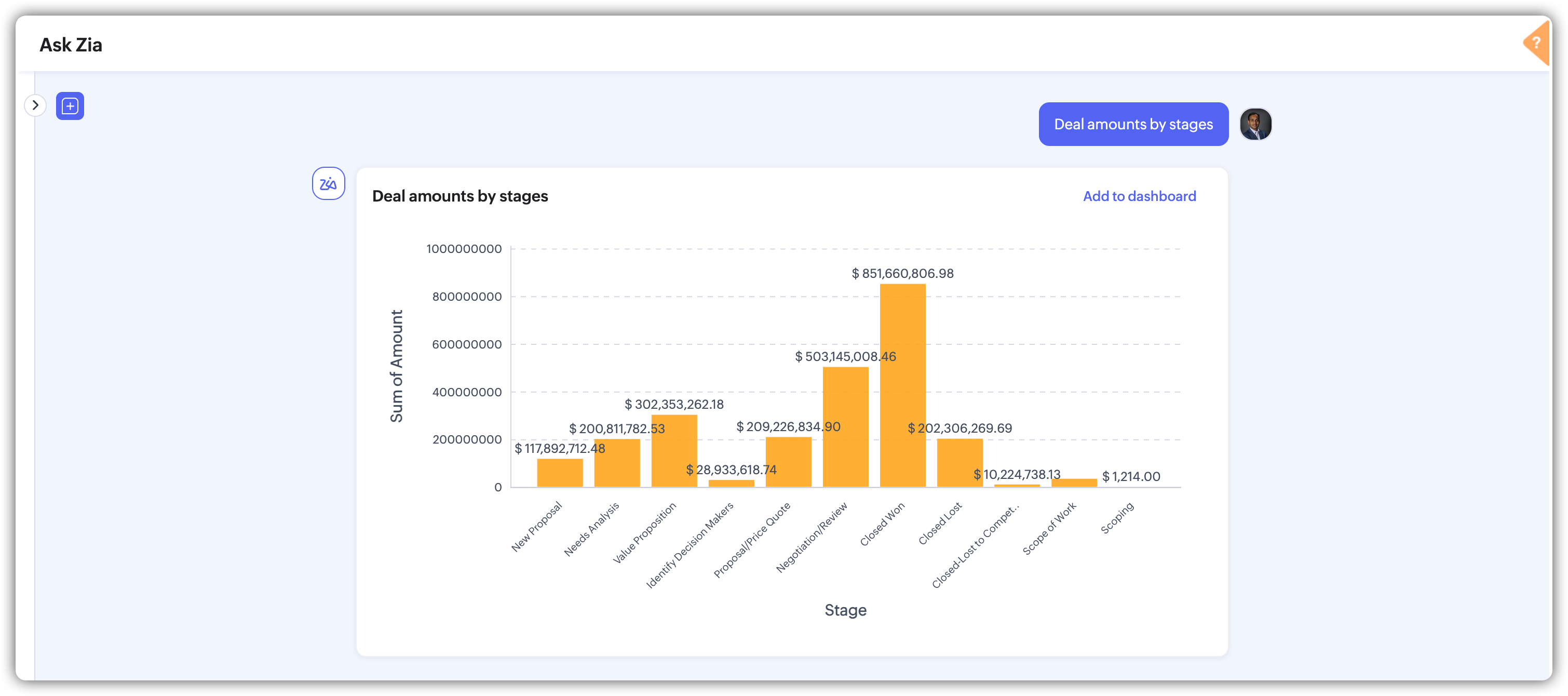The image size is (1568, 696).
Task: Click Add to dashboard link
Action: [1139, 196]
